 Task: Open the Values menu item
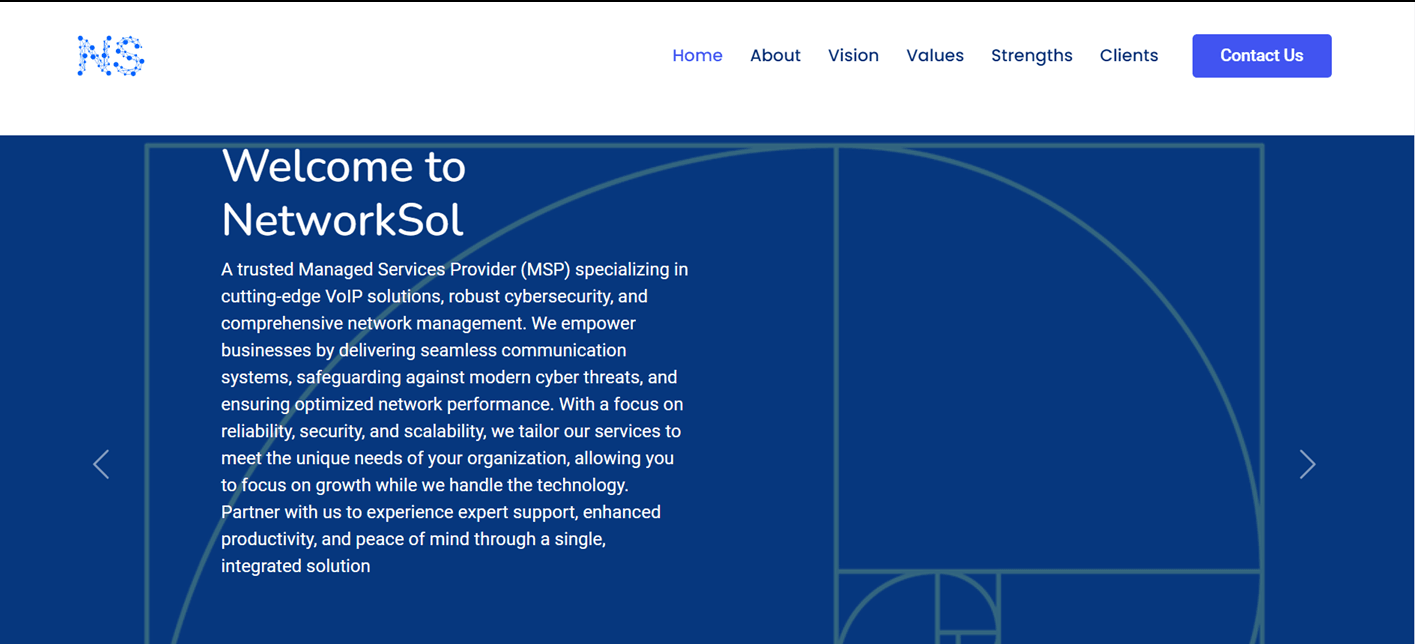[x=935, y=56]
